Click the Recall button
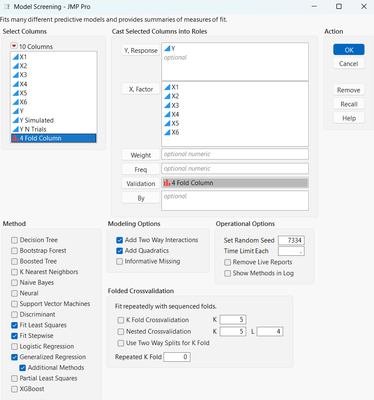374x400 pixels. tap(349, 104)
